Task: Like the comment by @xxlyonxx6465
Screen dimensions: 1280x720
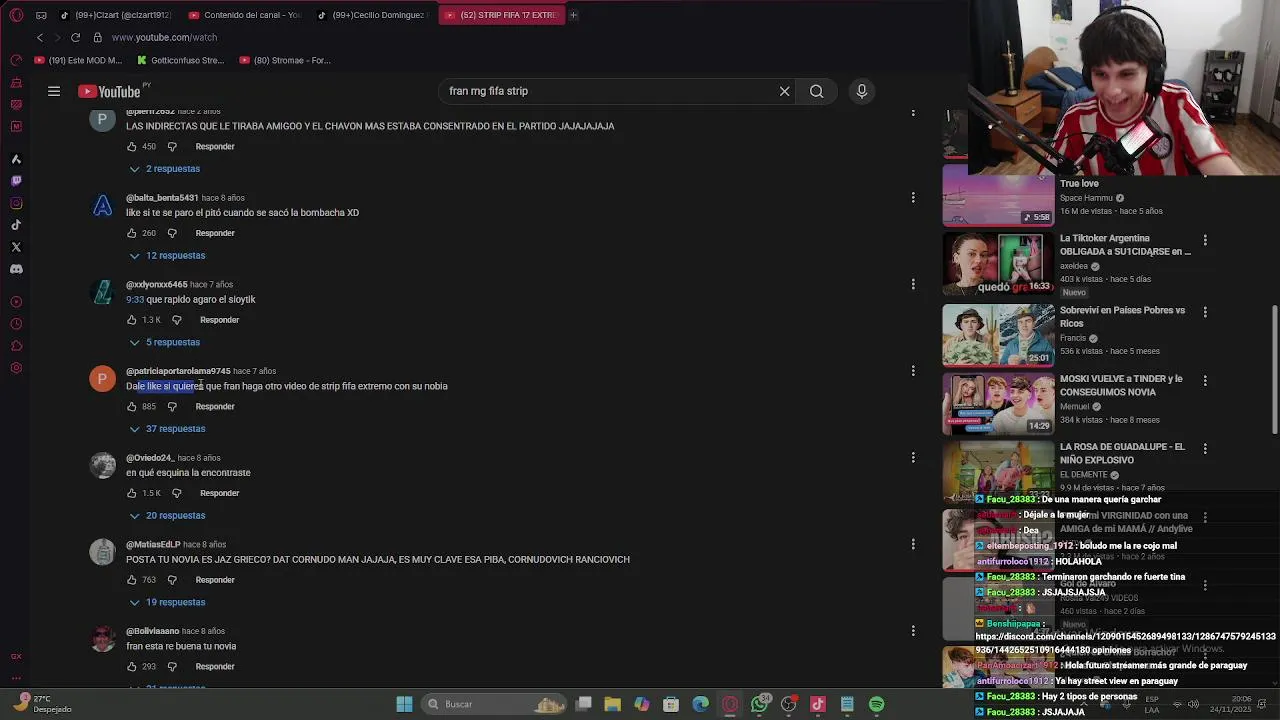Action: 131,320
